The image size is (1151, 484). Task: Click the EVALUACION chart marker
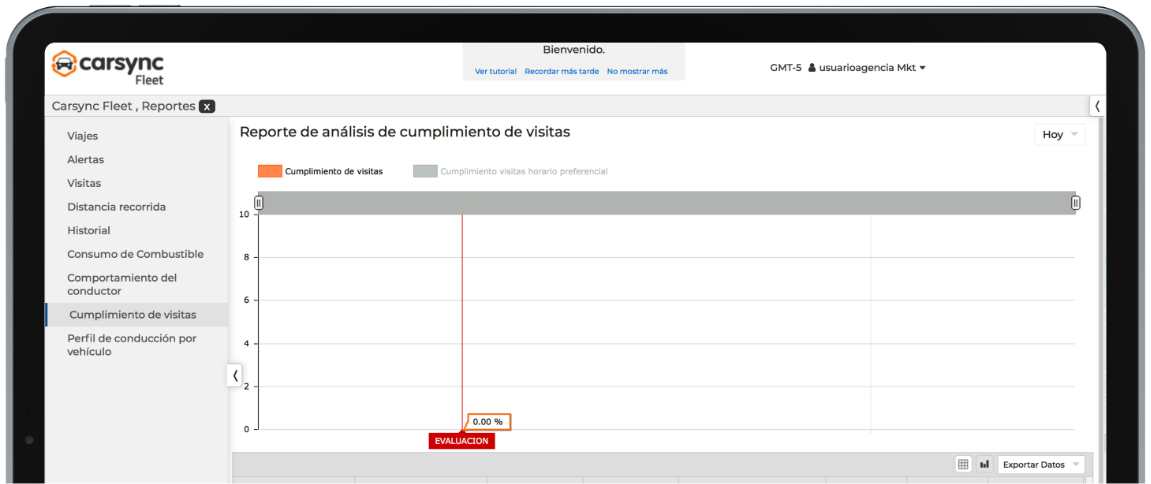(x=461, y=441)
